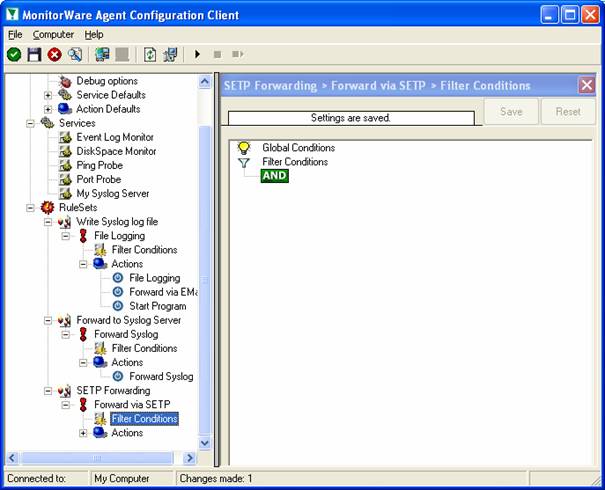Viewport: 605px width, 490px height.
Task: Click the Save button
Action: coord(511,112)
